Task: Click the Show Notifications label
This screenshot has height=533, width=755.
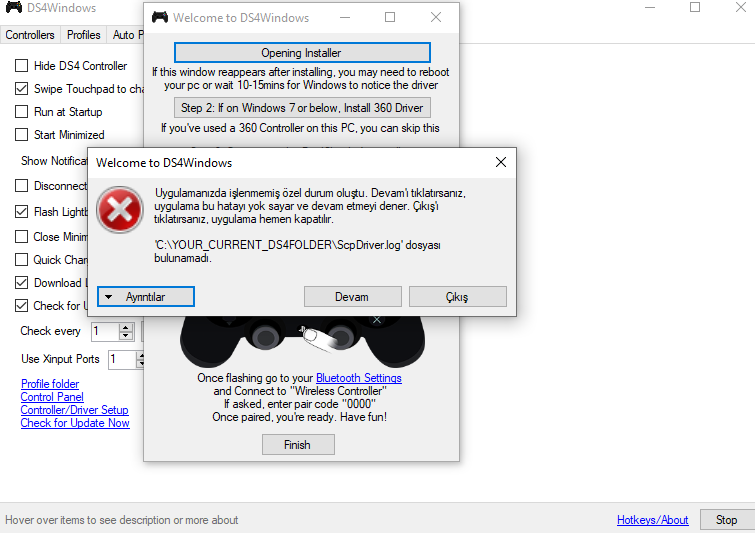Action: click(54, 161)
